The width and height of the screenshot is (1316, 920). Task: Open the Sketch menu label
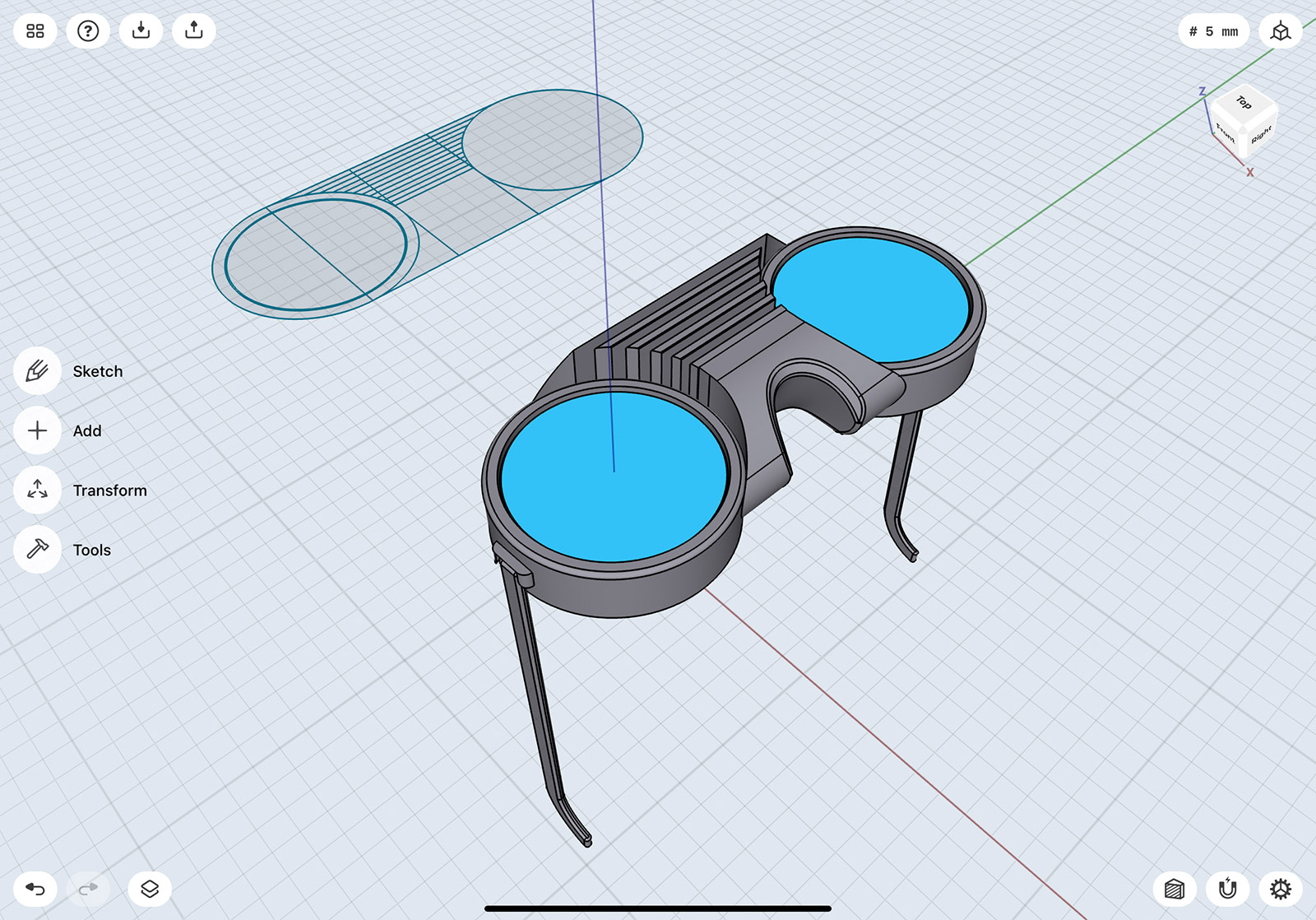point(98,371)
